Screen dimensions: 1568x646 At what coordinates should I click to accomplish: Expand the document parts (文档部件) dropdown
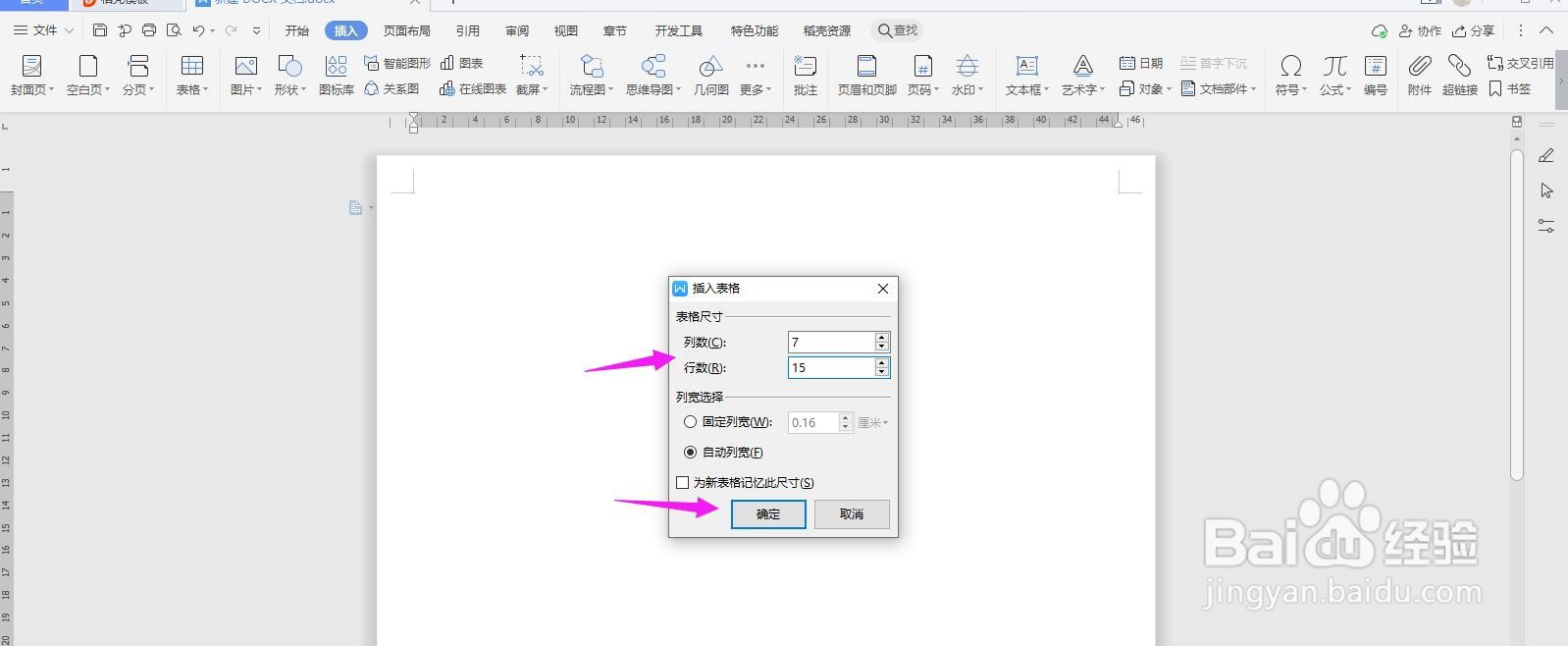pyautogui.click(x=1253, y=89)
